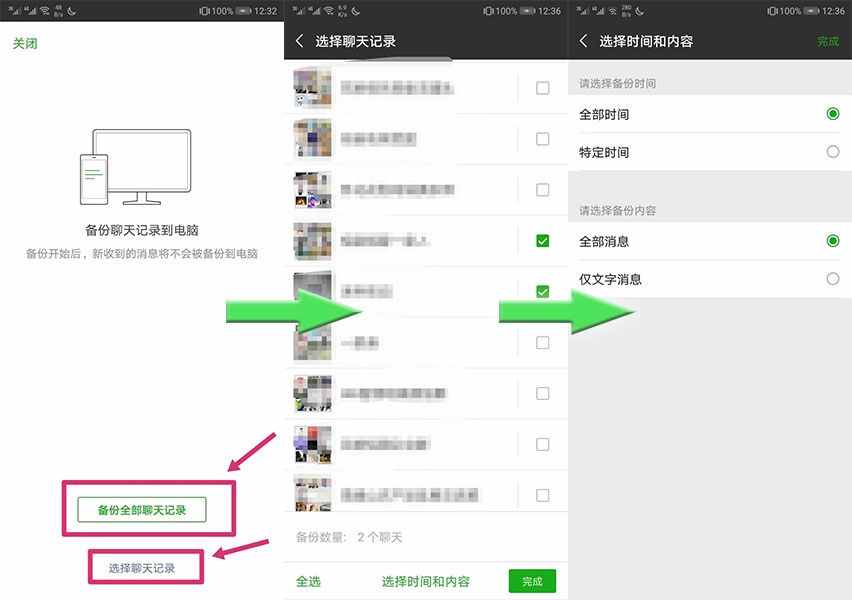The height and width of the screenshot is (600, 852).
Task: Click 关闭 to close the backup screen
Action: point(23,43)
